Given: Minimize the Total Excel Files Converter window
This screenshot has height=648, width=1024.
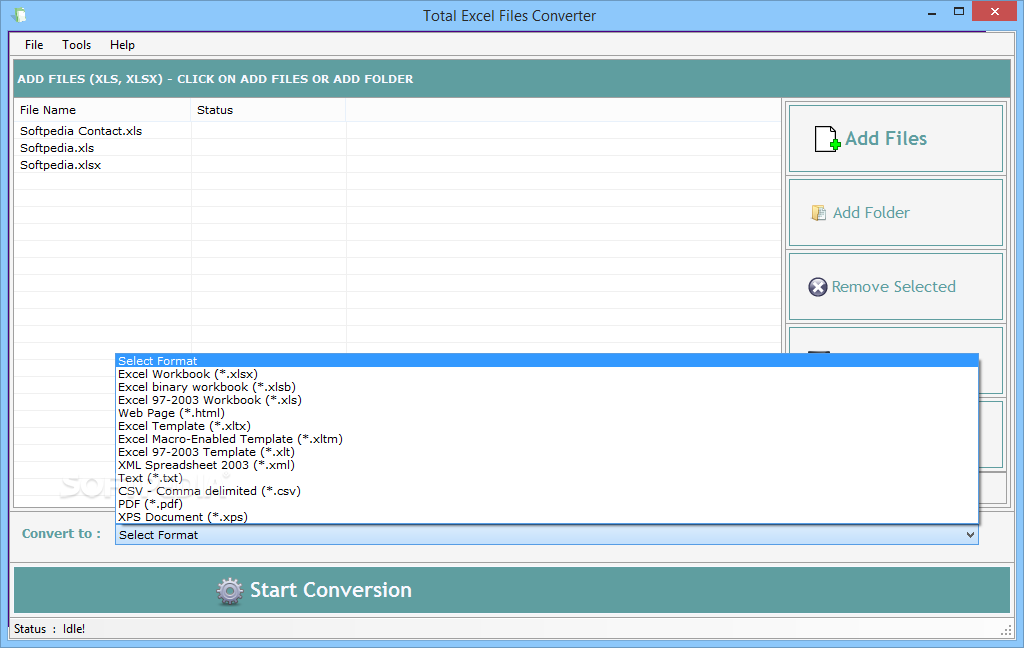Looking at the screenshot, I should (x=932, y=13).
